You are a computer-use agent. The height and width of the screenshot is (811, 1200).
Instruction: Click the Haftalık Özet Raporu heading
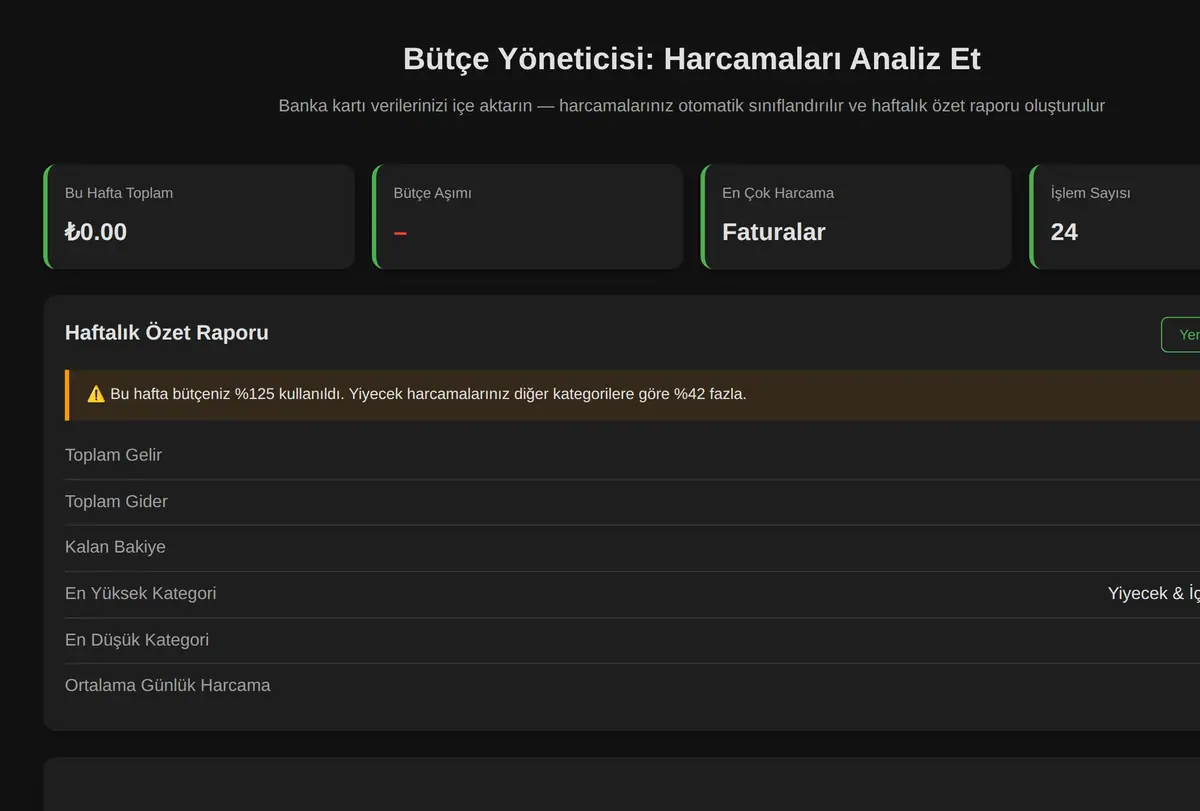tap(167, 332)
